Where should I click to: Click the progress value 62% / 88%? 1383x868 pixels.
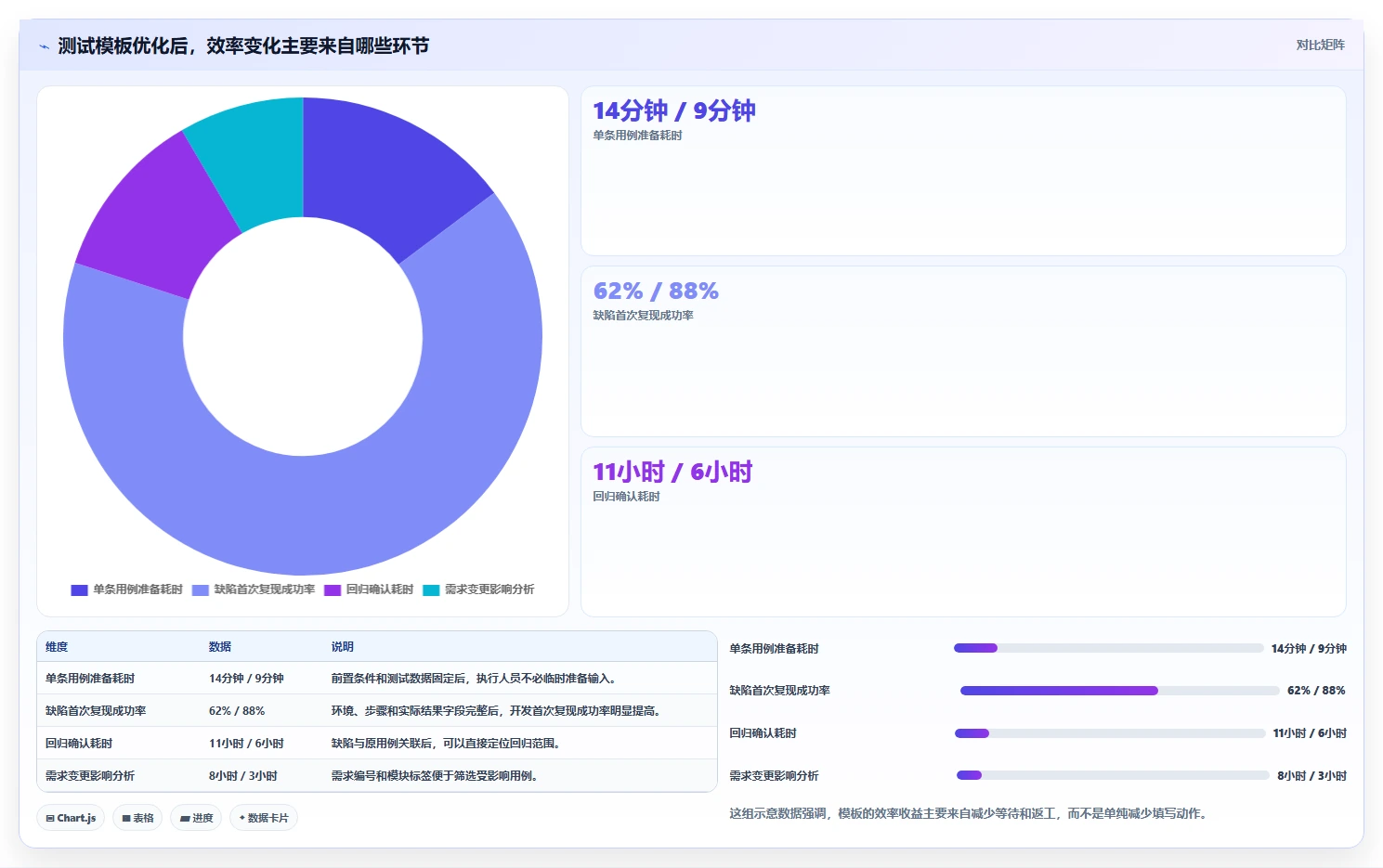tap(1316, 691)
